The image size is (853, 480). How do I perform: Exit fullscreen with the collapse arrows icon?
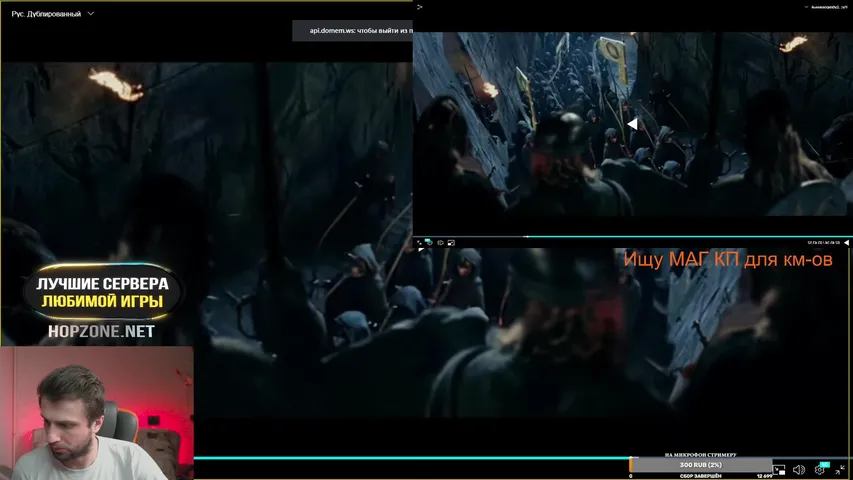[840, 470]
